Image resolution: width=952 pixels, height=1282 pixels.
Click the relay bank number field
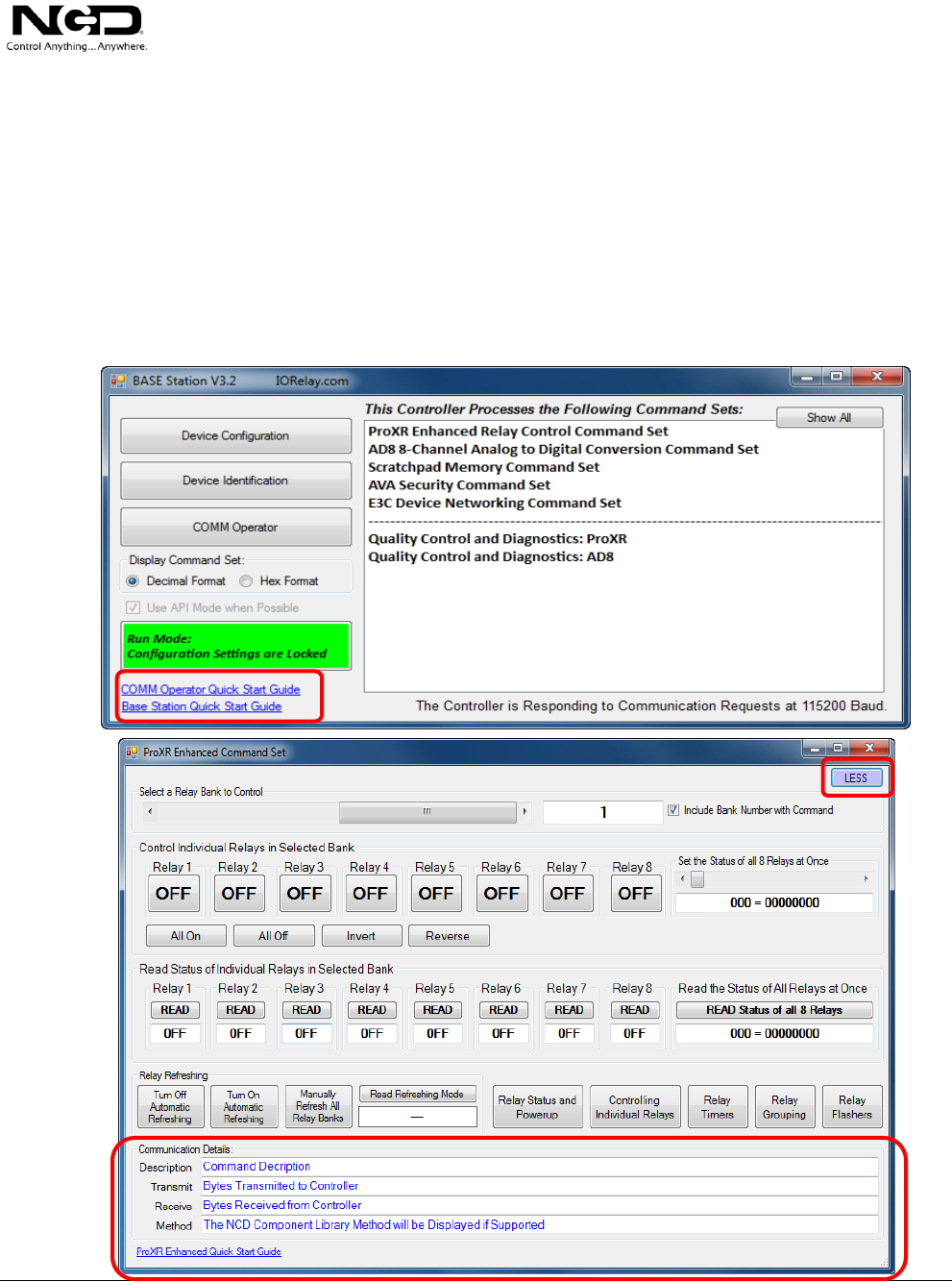tap(603, 812)
